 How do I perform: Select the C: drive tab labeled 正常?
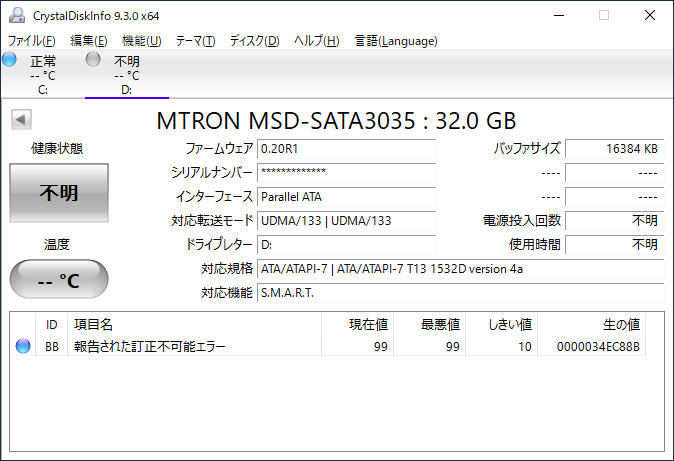point(43,74)
